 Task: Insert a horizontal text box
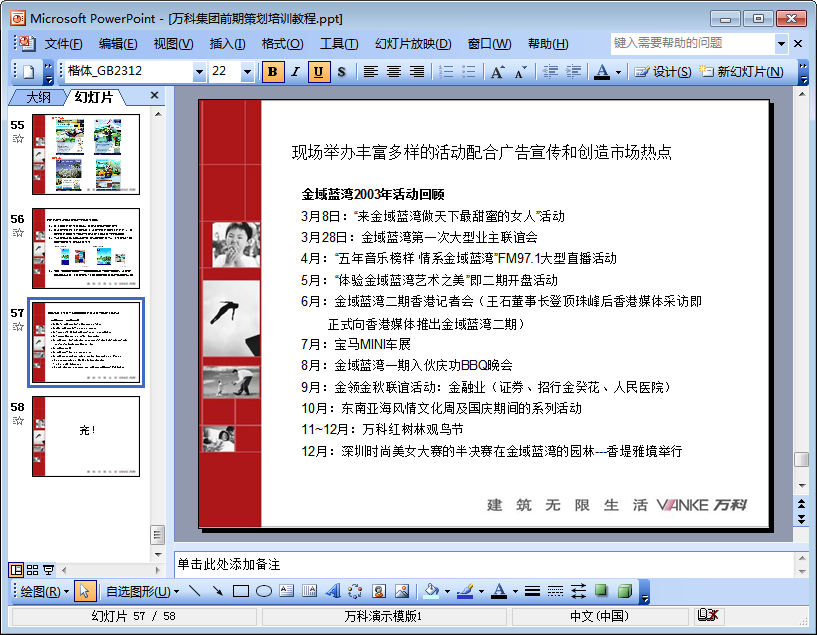[x=287, y=591]
